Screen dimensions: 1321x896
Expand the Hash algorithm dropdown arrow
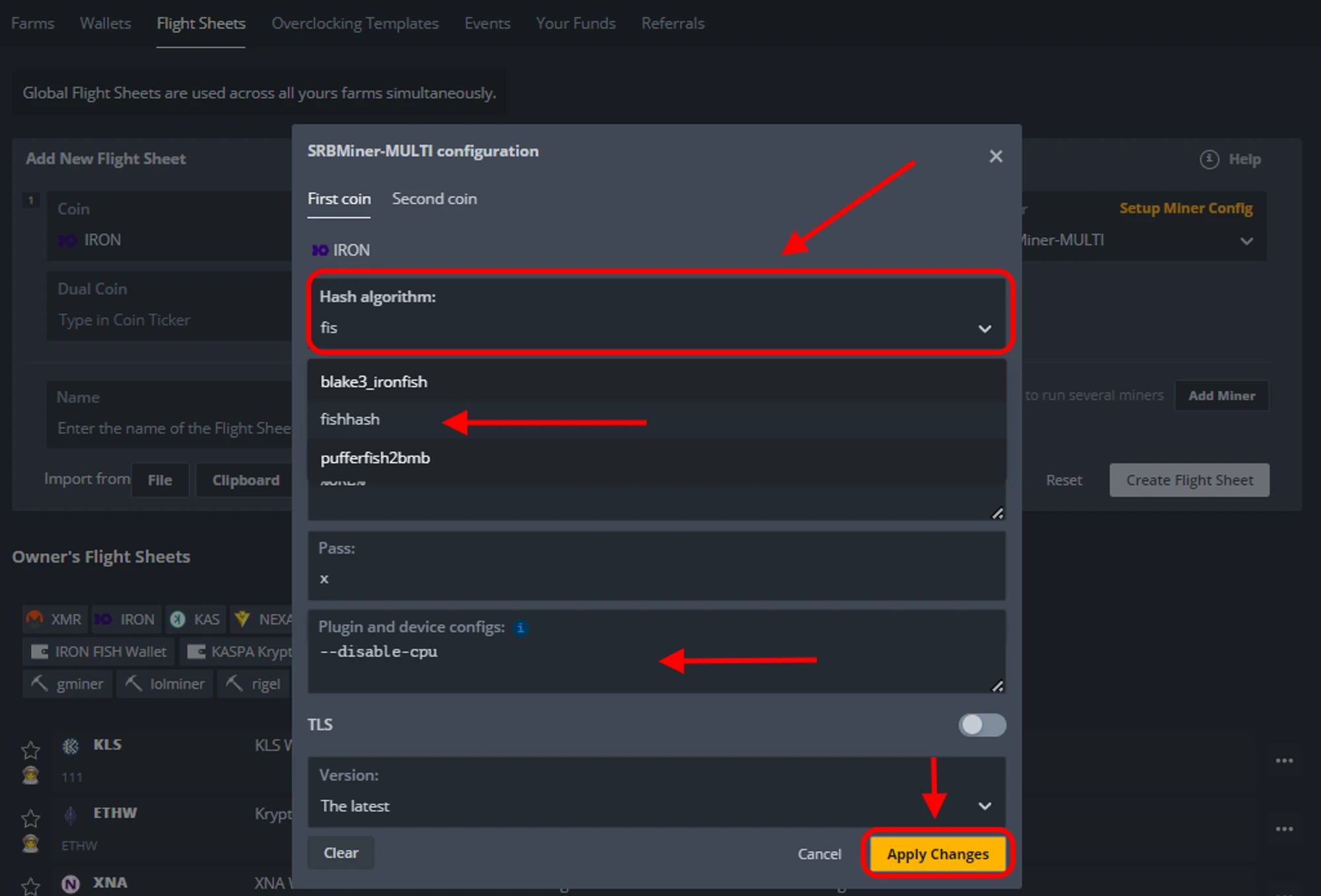[984, 329]
